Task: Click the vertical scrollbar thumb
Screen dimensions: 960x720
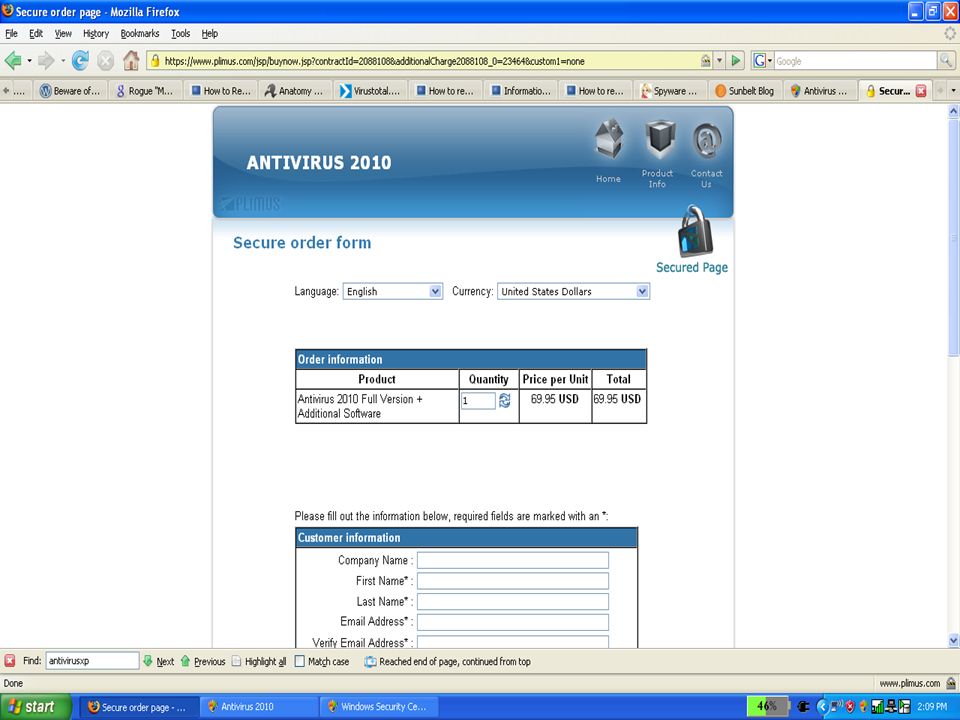Action: (953, 237)
